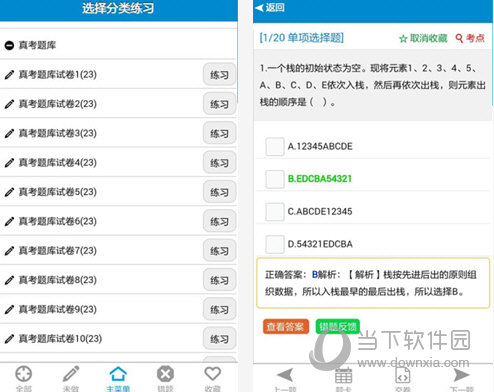Tap 取消收藏 star to unfavorite question
Image resolution: width=494 pixels, height=392 pixels.
point(423,38)
